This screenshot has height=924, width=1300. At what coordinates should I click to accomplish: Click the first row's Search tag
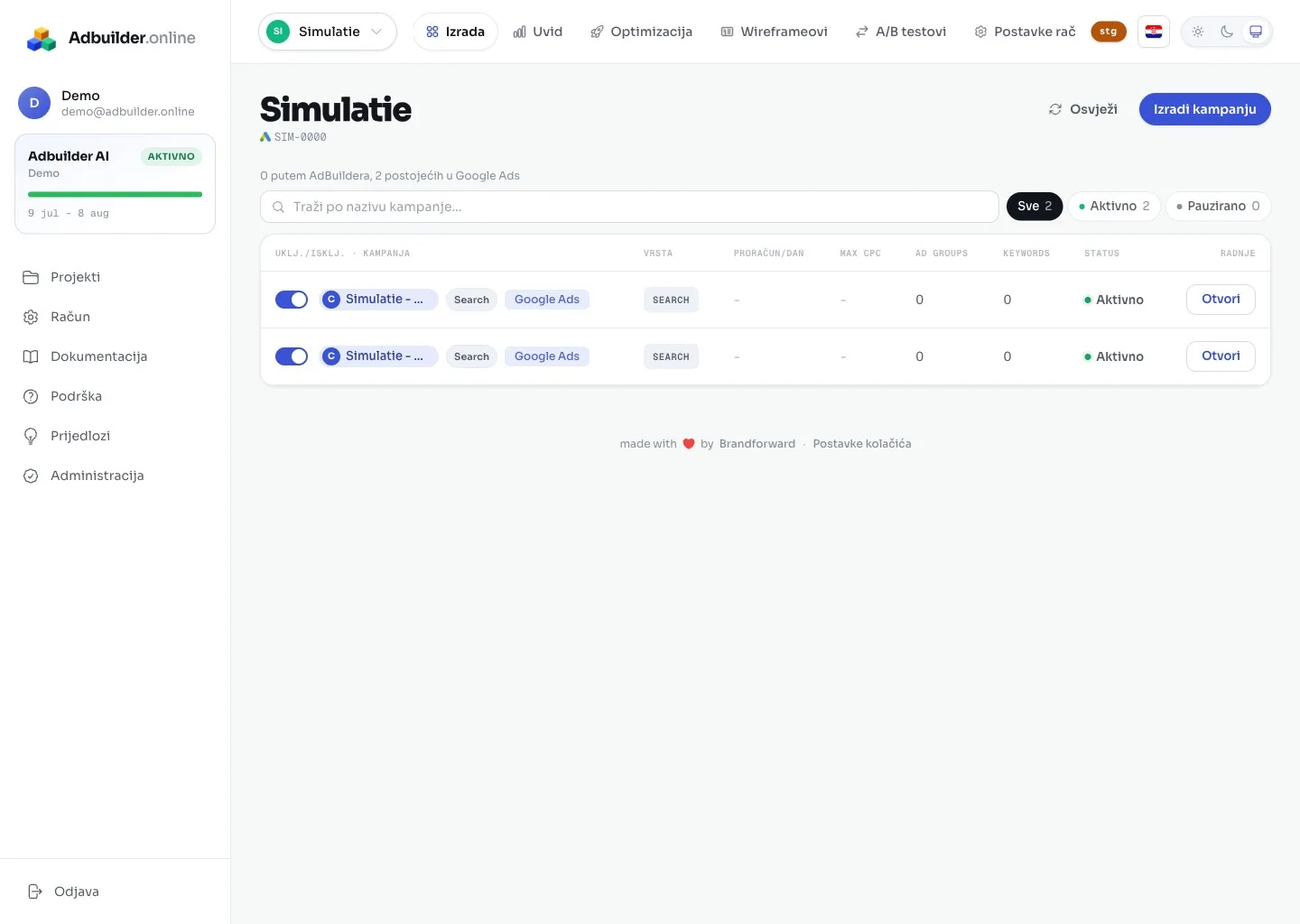[x=471, y=300]
